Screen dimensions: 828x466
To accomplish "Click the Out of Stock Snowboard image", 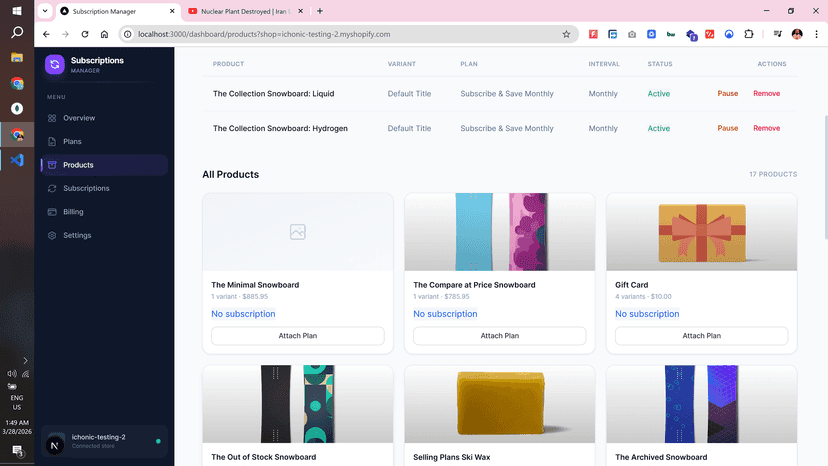I will click(x=298, y=404).
